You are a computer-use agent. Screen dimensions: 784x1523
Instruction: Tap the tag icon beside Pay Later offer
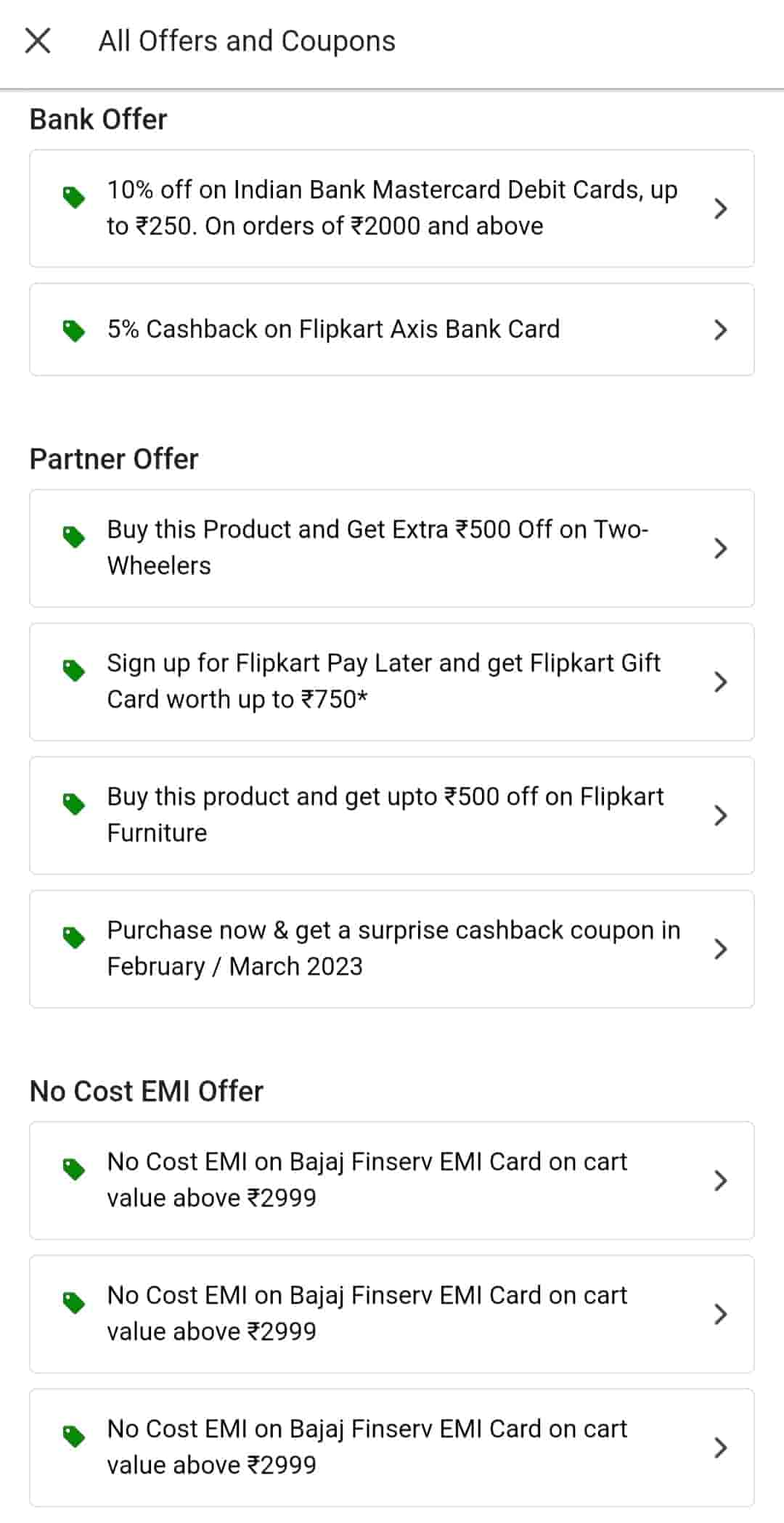coord(74,670)
